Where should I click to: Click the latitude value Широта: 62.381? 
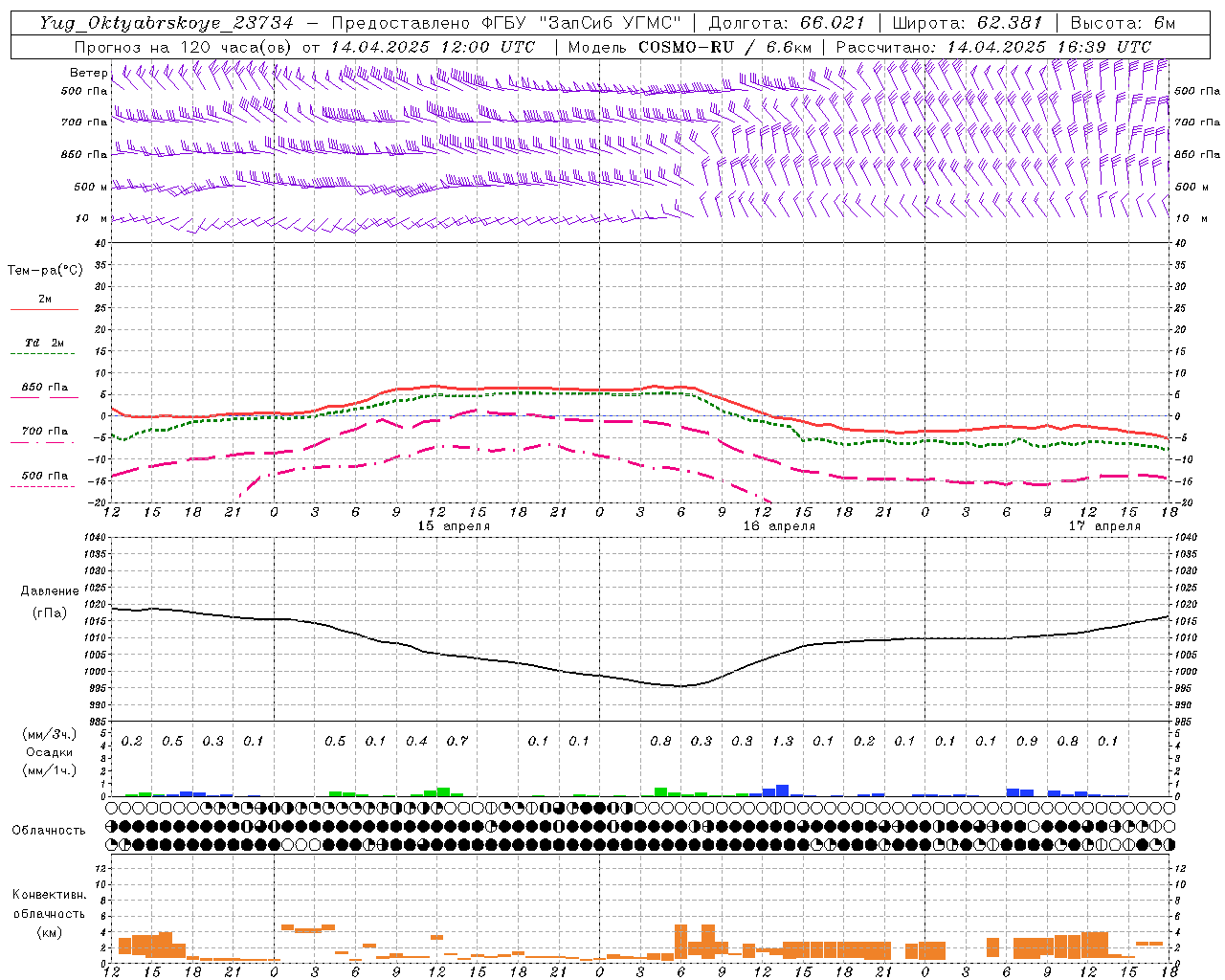tap(967, 23)
